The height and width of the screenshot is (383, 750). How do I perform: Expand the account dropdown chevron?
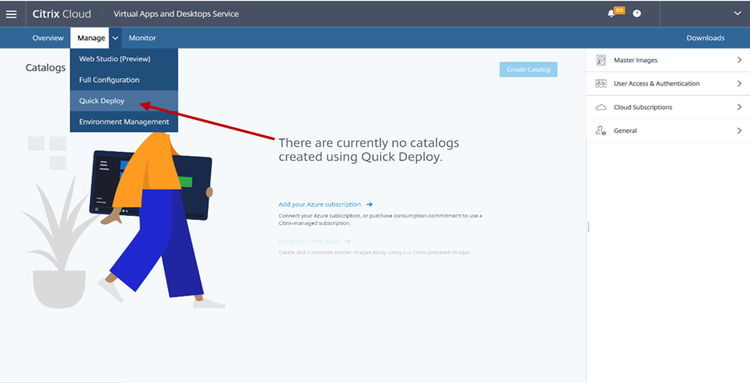click(x=738, y=13)
